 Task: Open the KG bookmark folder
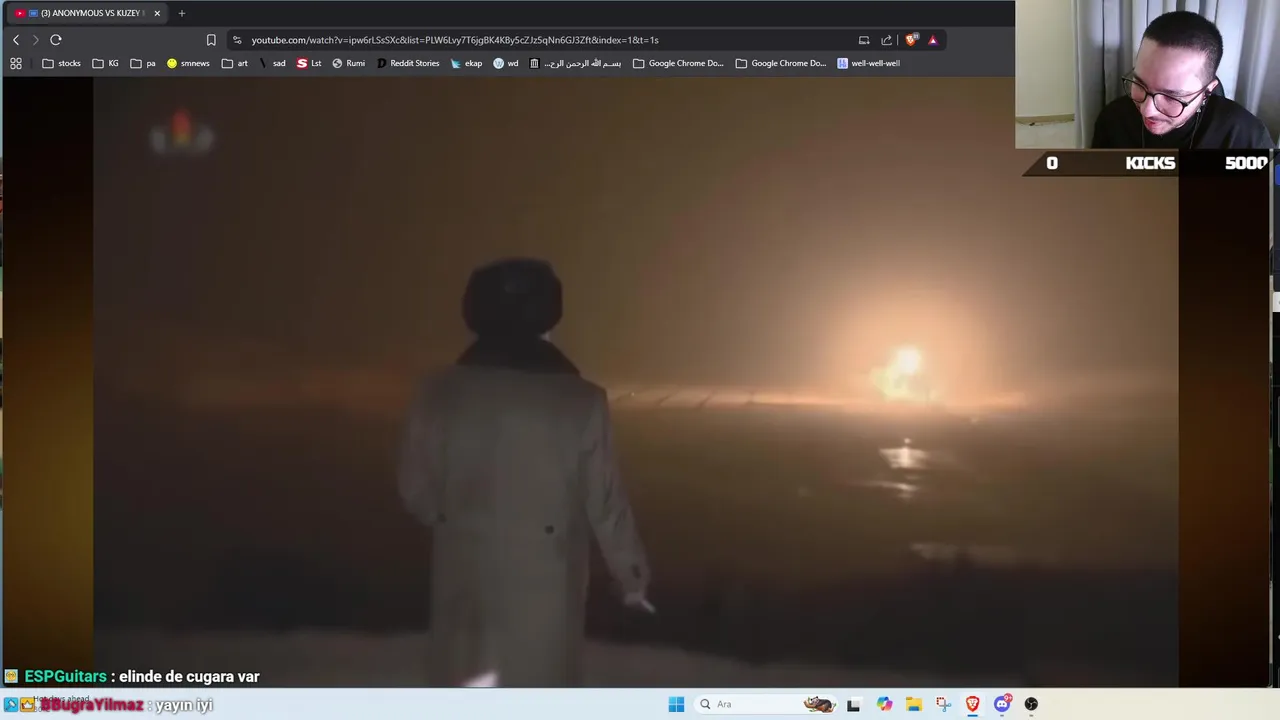pyautogui.click(x=105, y=63)
